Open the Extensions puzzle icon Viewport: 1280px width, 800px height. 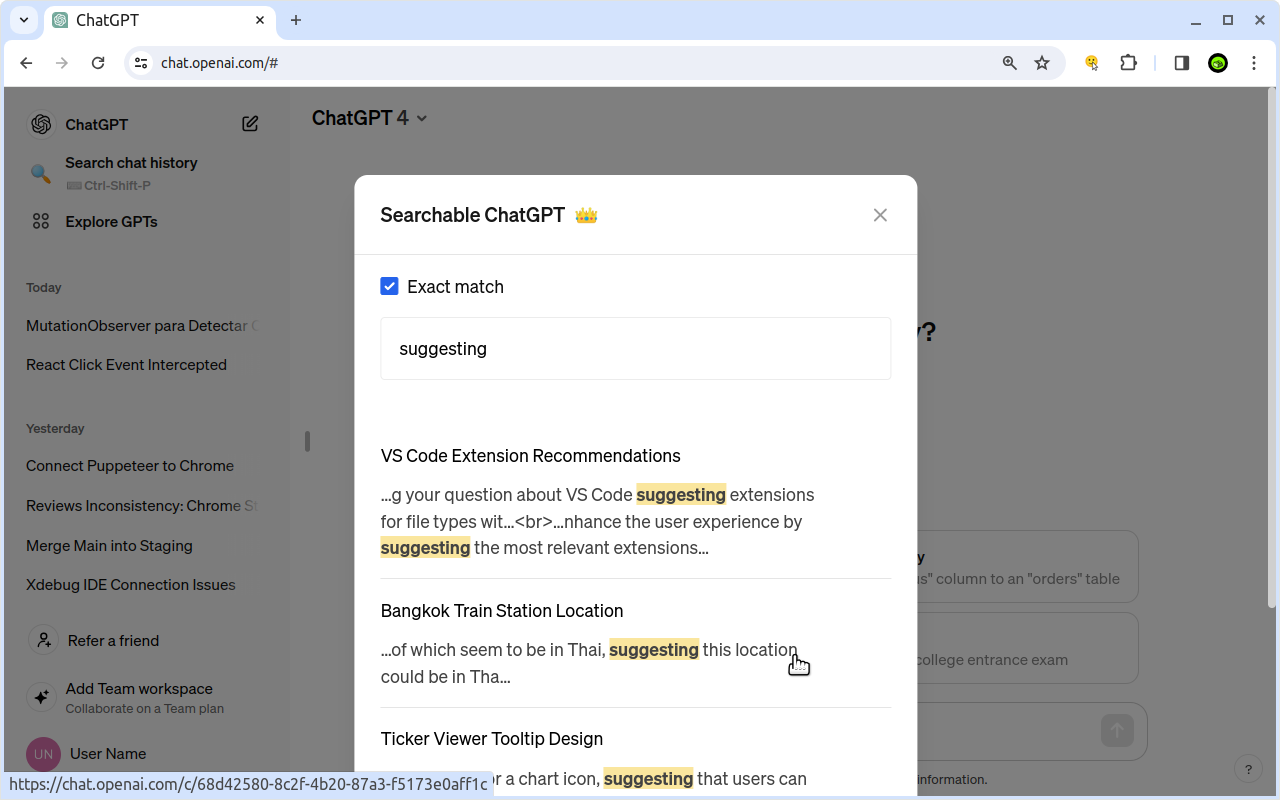1128,63
